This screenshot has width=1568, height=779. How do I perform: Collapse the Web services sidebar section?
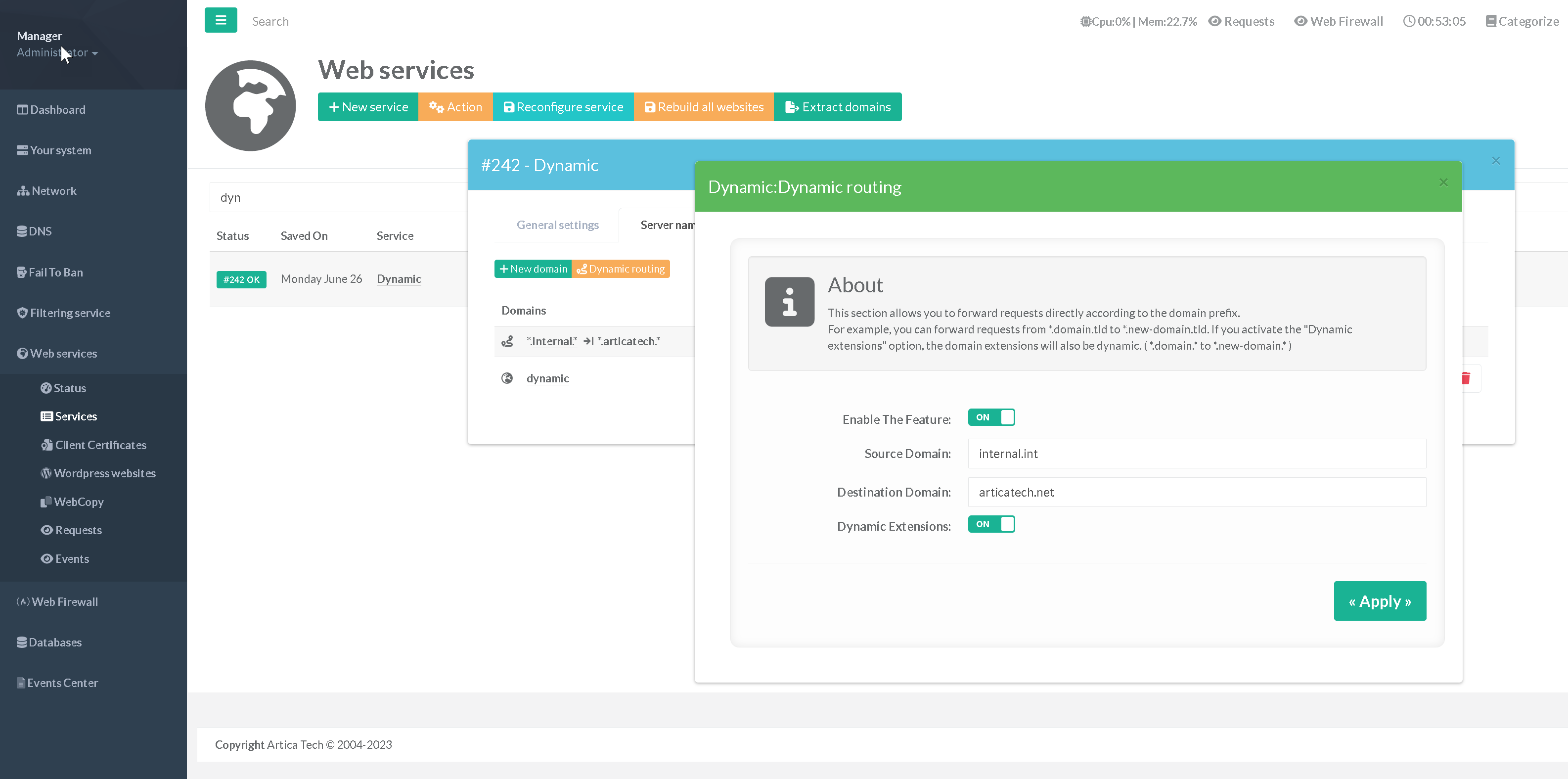63,353
